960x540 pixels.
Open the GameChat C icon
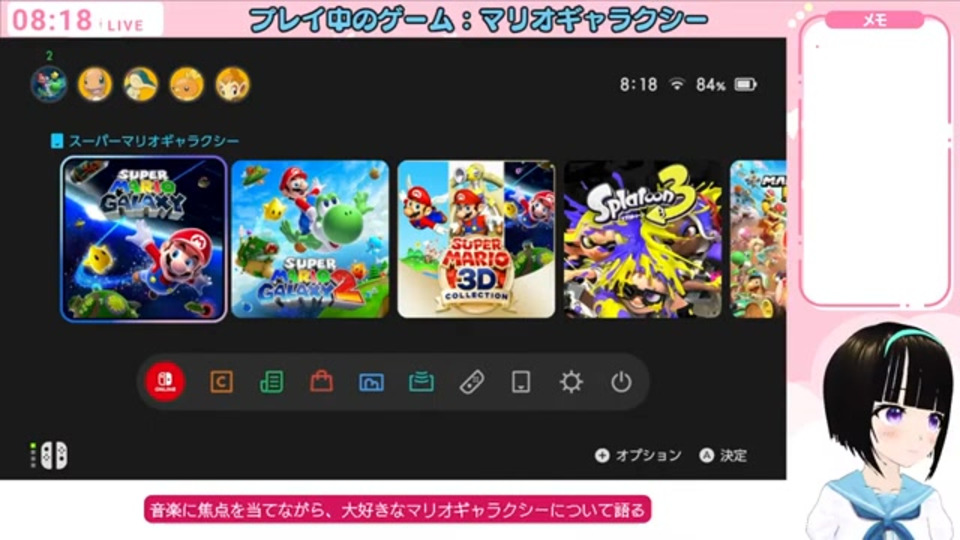221,382
